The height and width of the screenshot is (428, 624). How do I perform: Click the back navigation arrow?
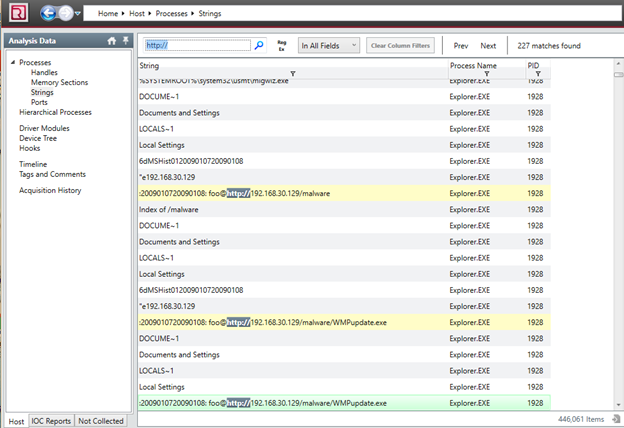49,14
